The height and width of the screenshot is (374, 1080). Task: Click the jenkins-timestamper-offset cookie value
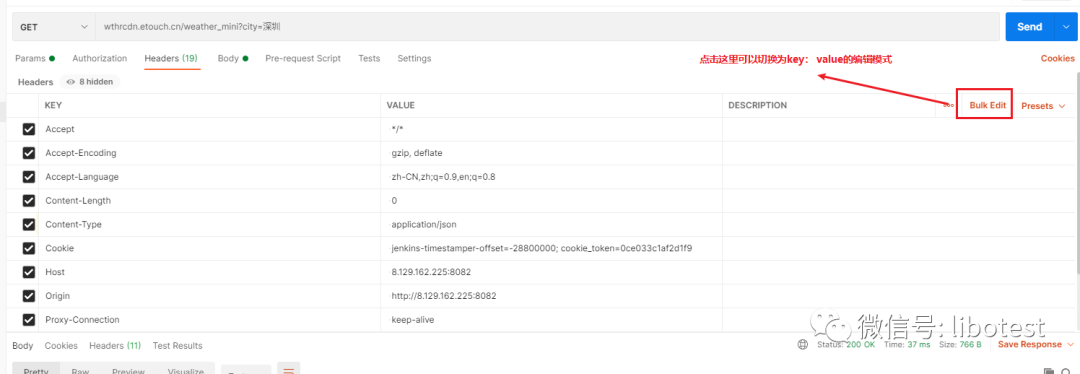pos(541,249)
